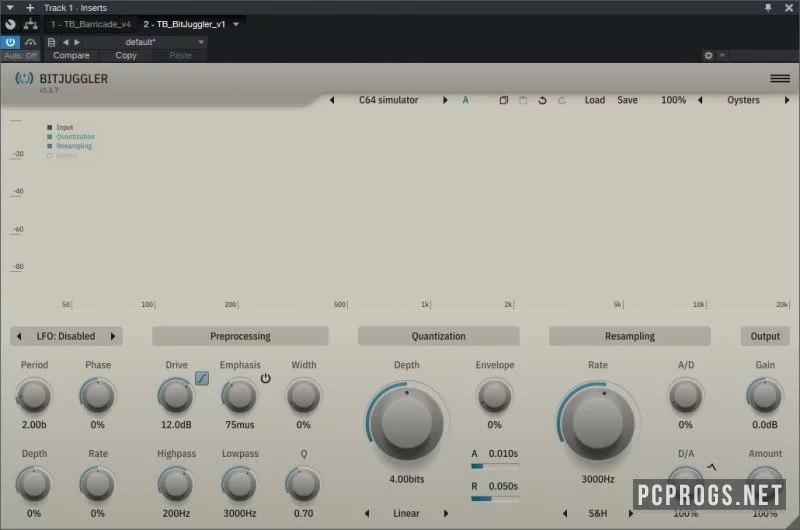Click the undo arrow icon
Image resolution: width=800 pixels, height=530 pixels.
coord(542,100)
